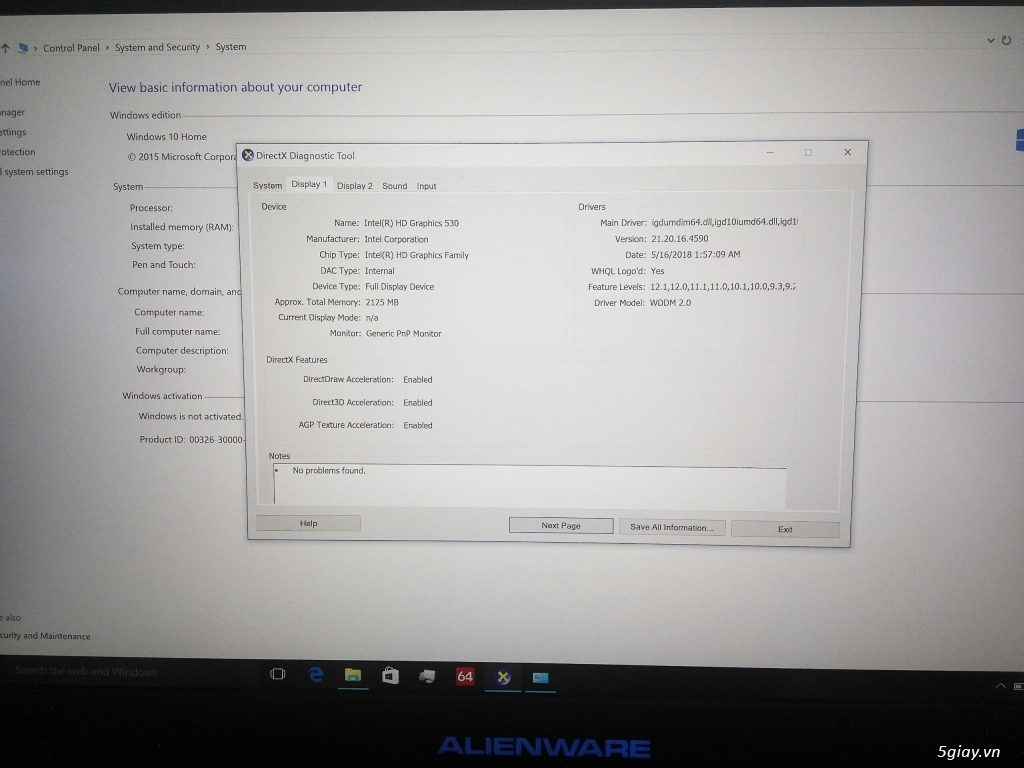Click 'Intel(R) HD Graphics 530' name value

coord(411,223)
